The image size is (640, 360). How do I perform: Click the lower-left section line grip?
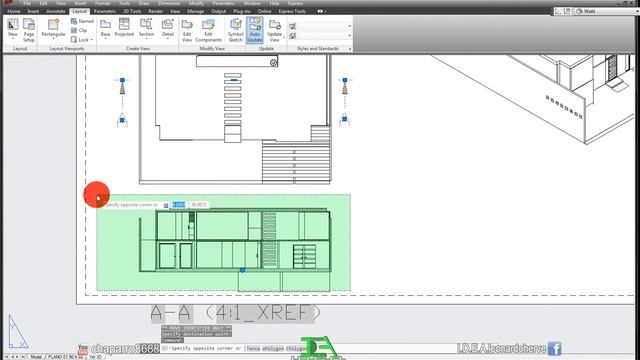click(x=122, y=120)
